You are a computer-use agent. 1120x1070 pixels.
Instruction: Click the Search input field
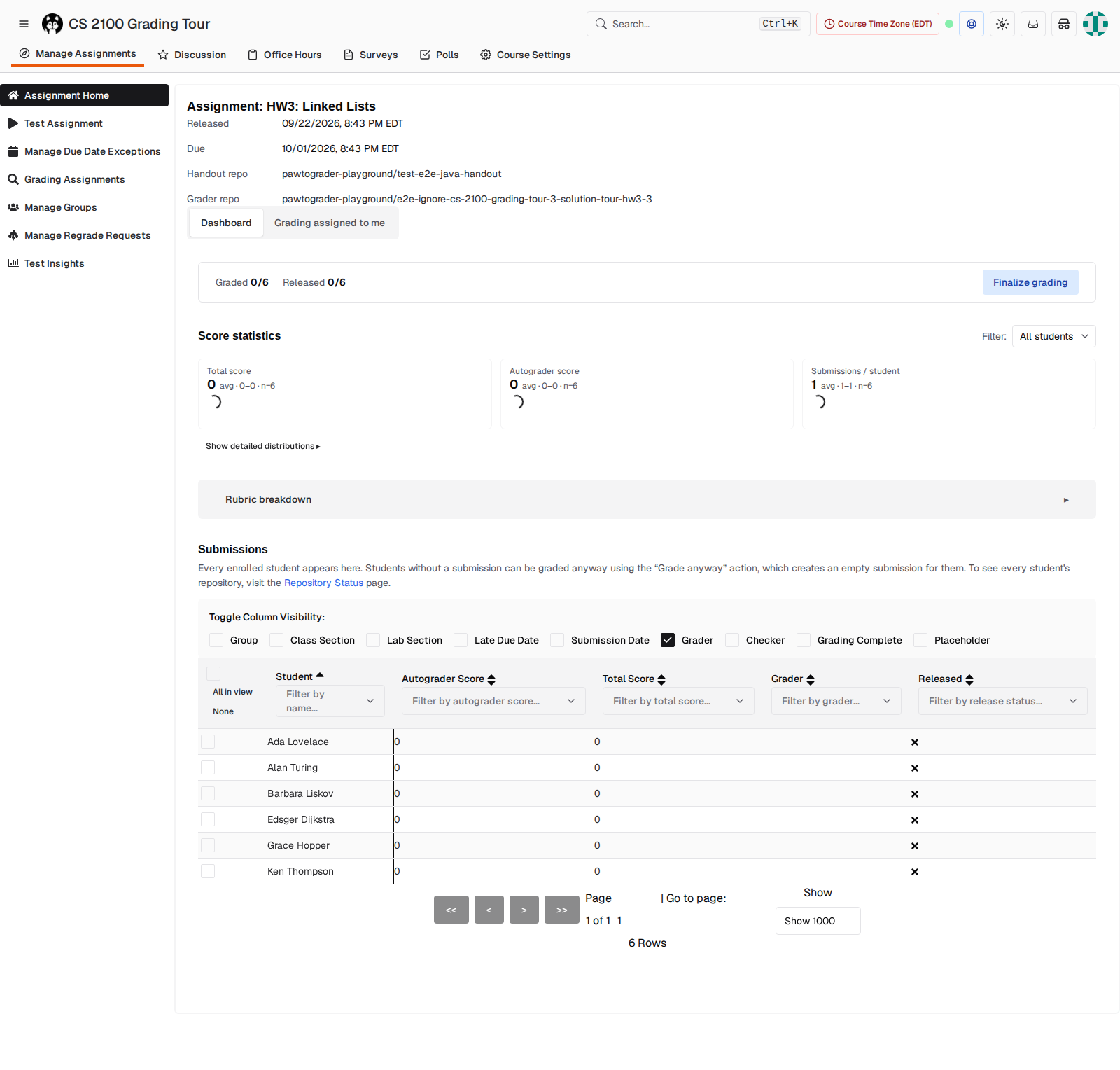699,24
